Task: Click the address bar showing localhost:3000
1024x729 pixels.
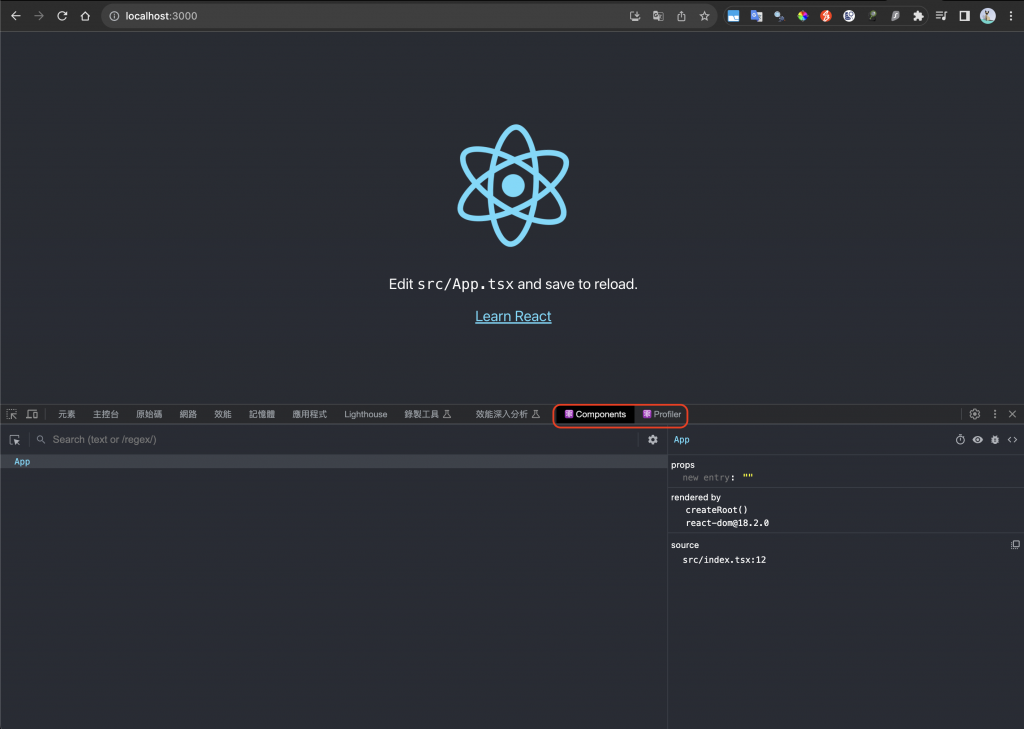Action: click(x=366, y=16)
